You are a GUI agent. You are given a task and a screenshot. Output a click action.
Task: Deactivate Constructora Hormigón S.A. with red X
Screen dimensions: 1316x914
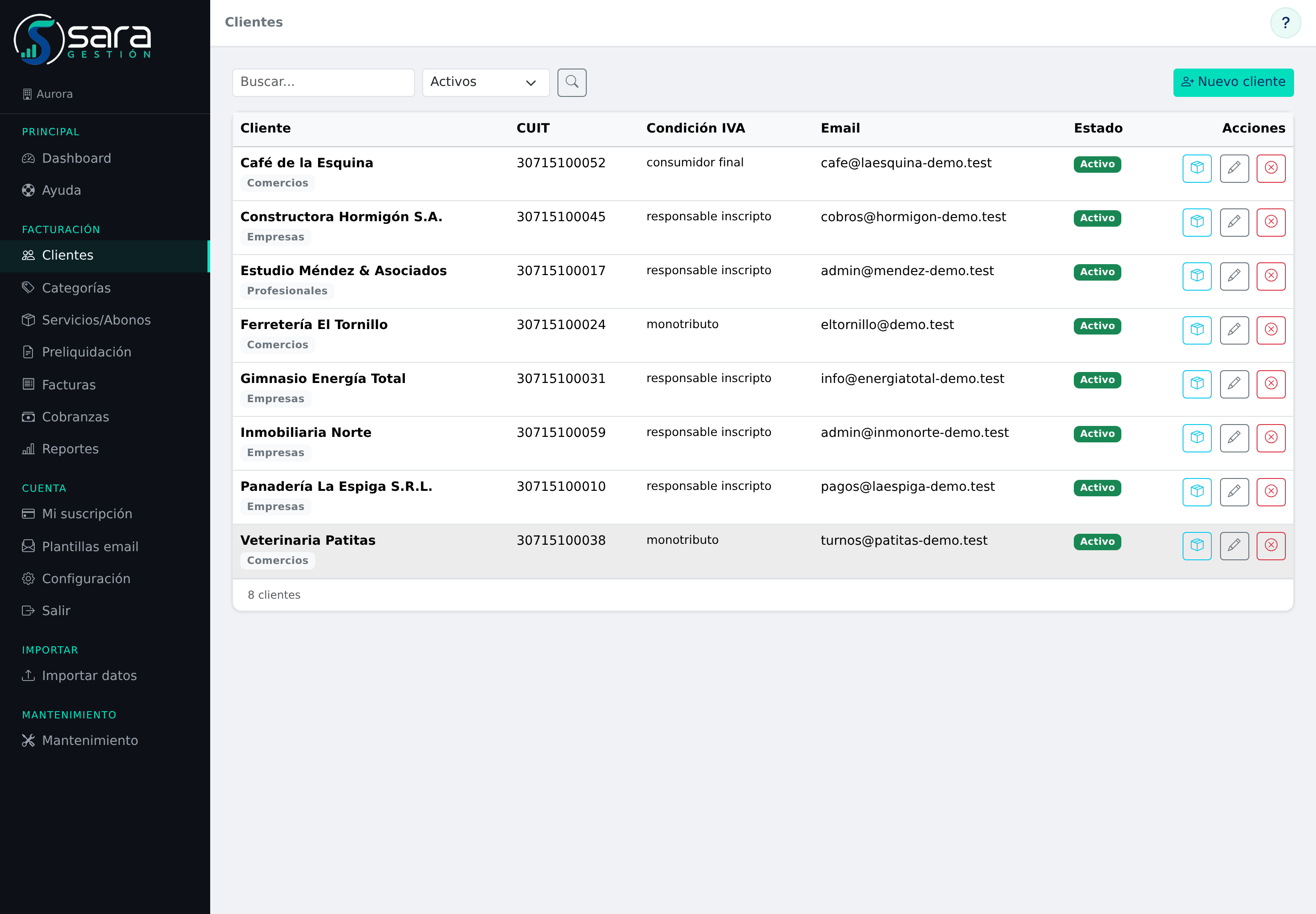pyautogui.click(x=1271, y=222)
